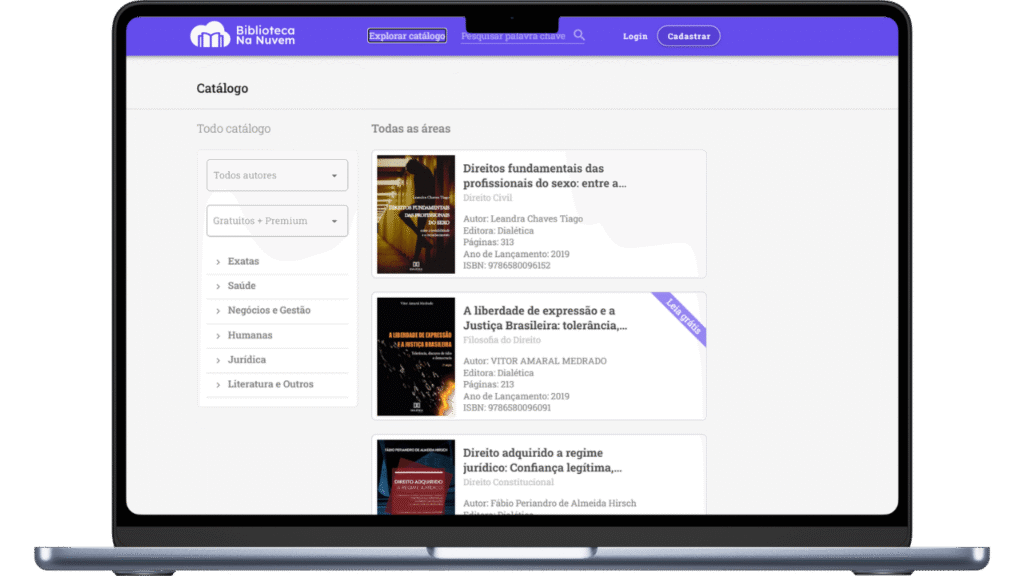Expand the Humanas category
Image resolution: width=1024 pixels, height=576 pixels.
[277, 335]
